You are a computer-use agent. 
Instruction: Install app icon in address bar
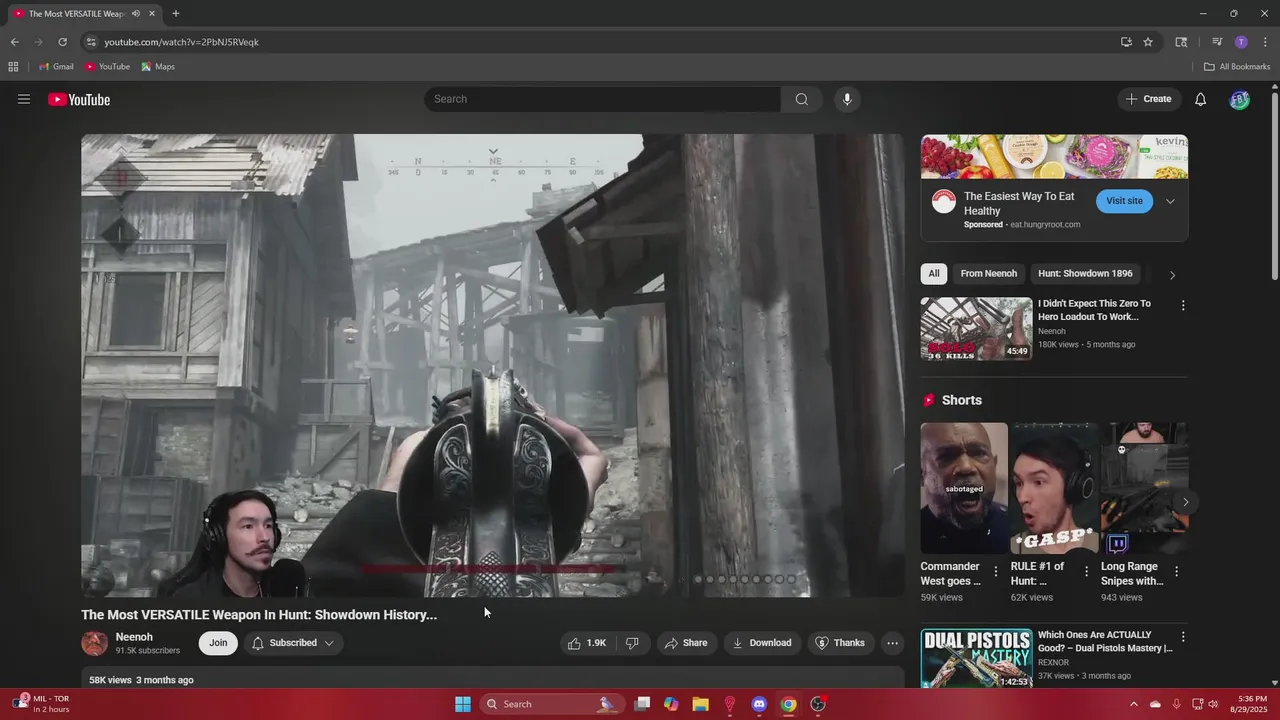(1126, 42)
